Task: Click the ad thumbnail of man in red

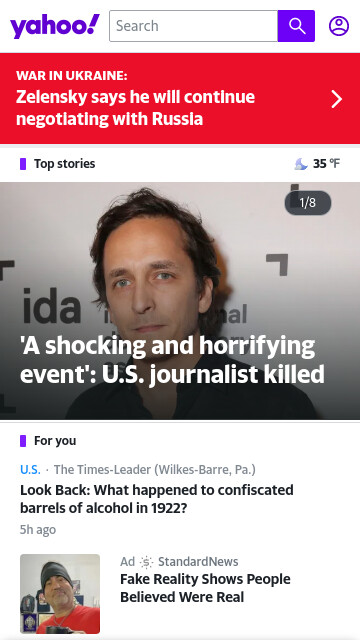Action: (x=60, y=593)
